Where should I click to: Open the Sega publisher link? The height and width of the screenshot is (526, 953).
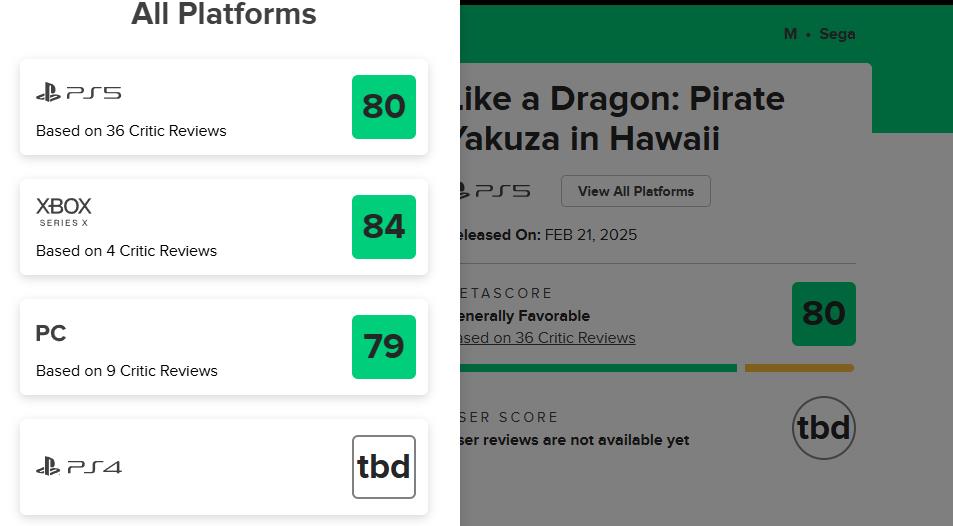click(x=837, y=34)
